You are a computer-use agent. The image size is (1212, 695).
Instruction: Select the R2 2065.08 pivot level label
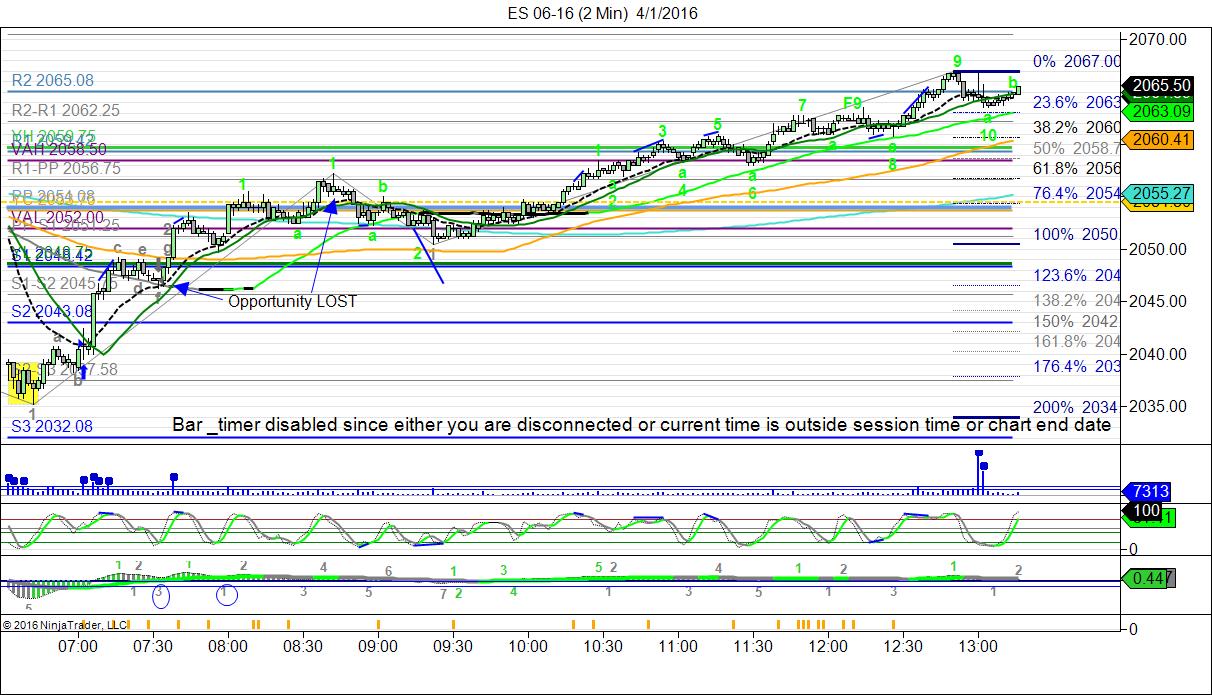tap(53, 80)
